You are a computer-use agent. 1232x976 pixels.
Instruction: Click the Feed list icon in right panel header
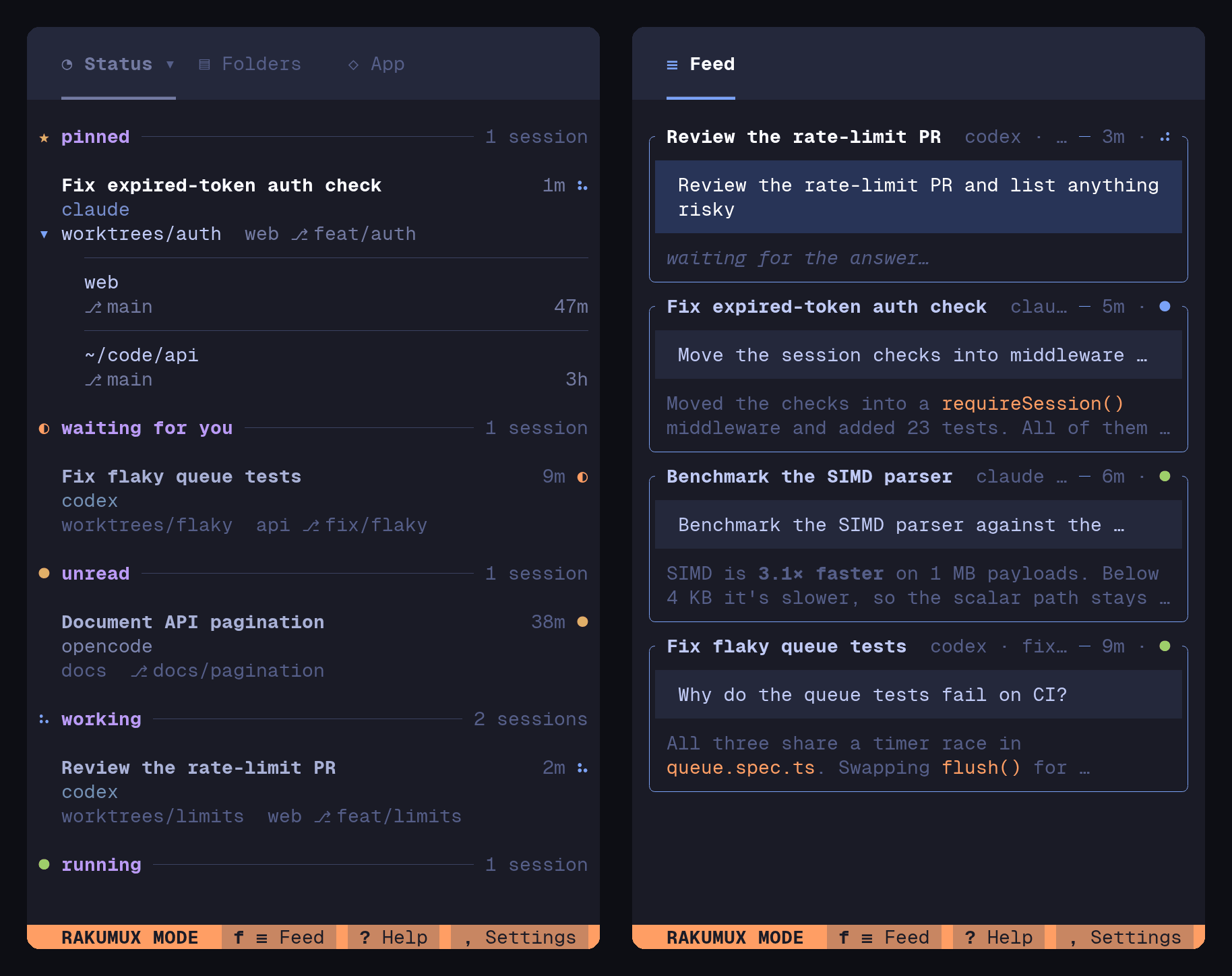[672, 65]
